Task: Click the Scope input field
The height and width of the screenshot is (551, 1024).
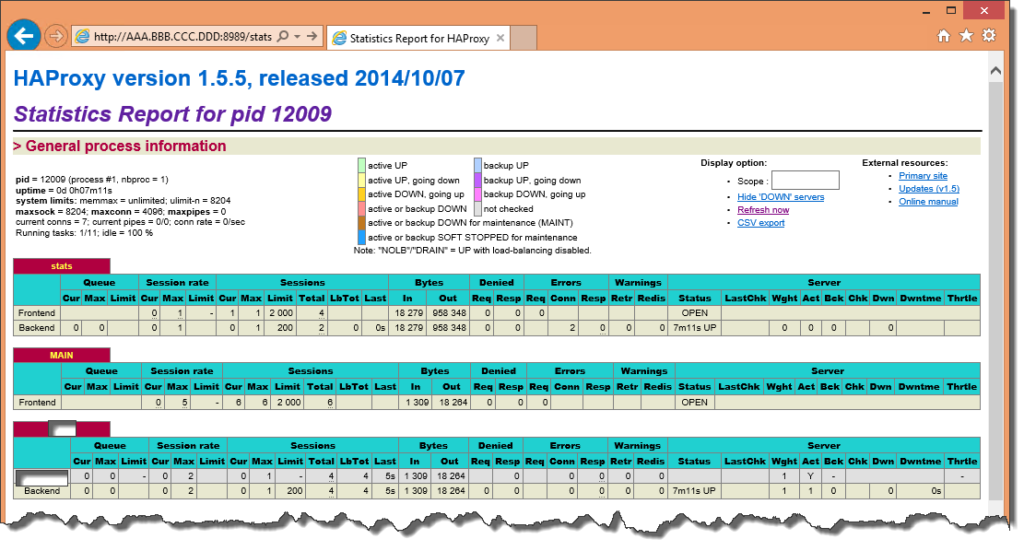Action: 805,181
